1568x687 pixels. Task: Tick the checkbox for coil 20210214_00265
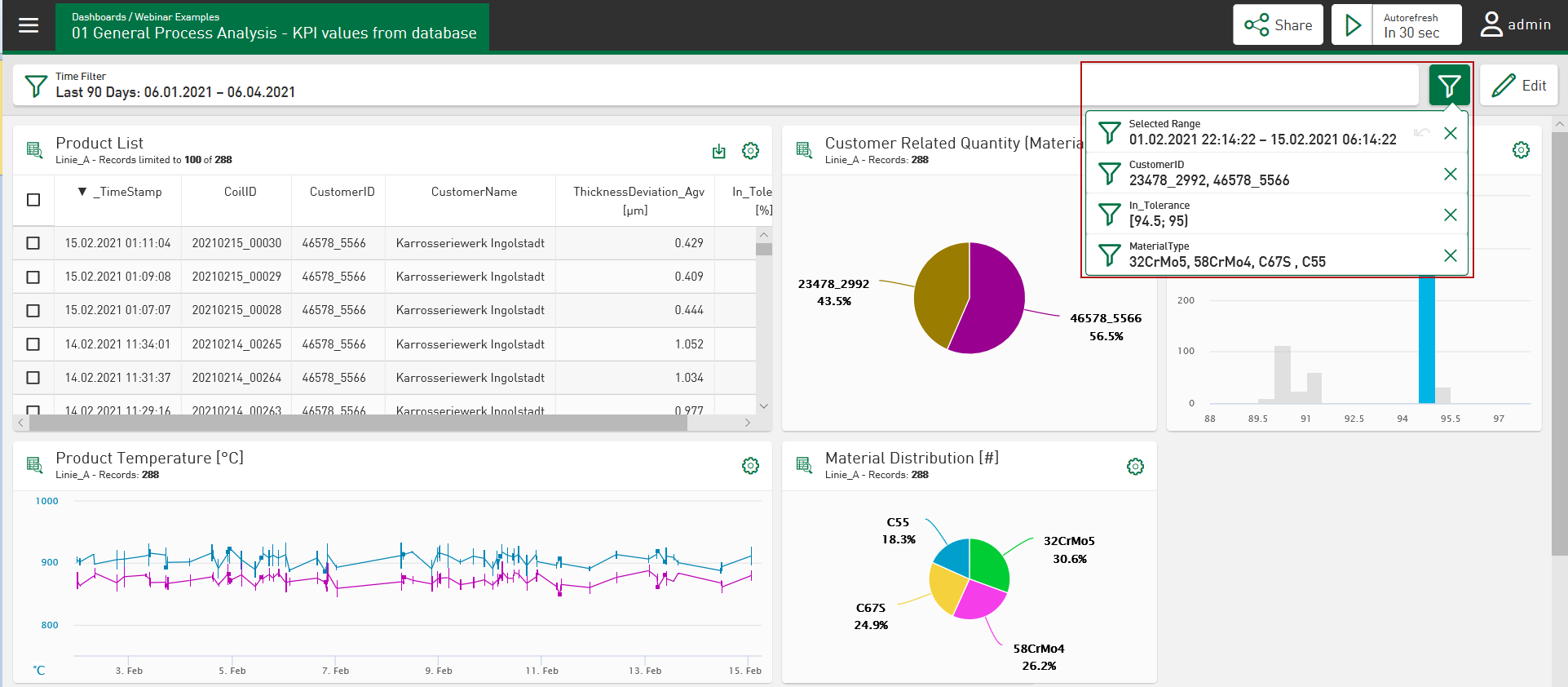pos(33,344)
